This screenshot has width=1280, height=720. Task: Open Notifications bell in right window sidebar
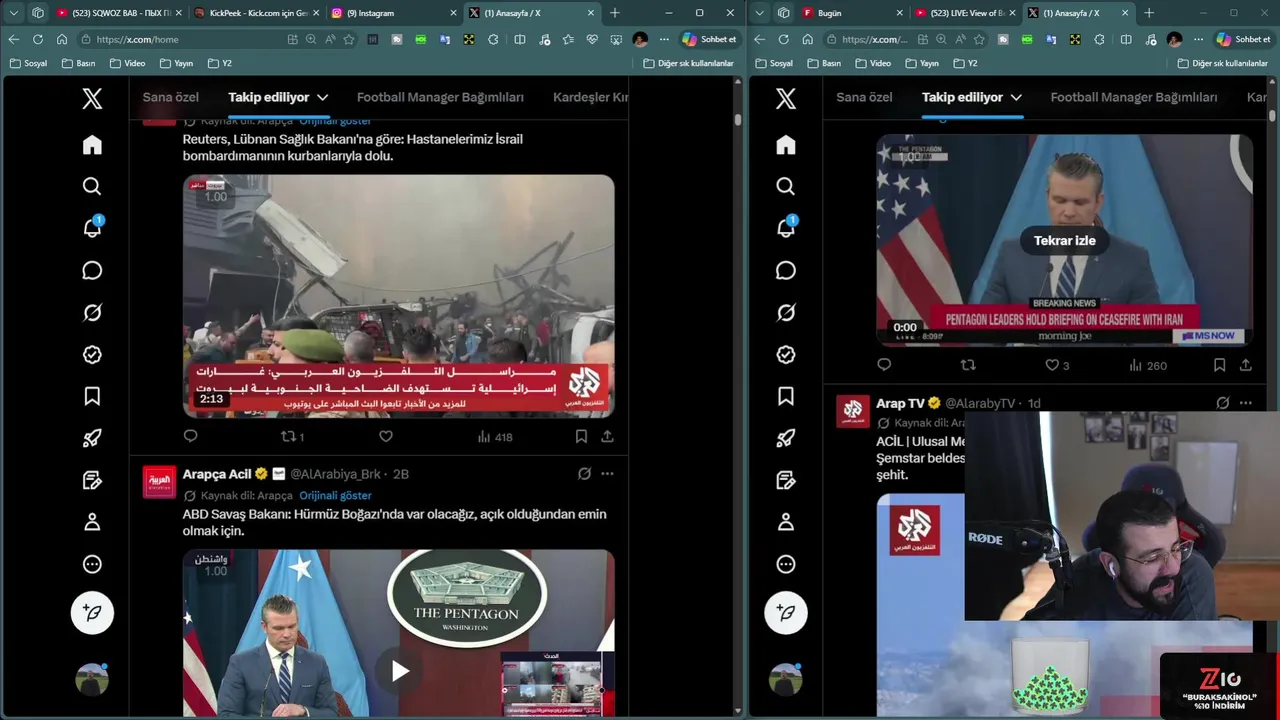point(786,228)
